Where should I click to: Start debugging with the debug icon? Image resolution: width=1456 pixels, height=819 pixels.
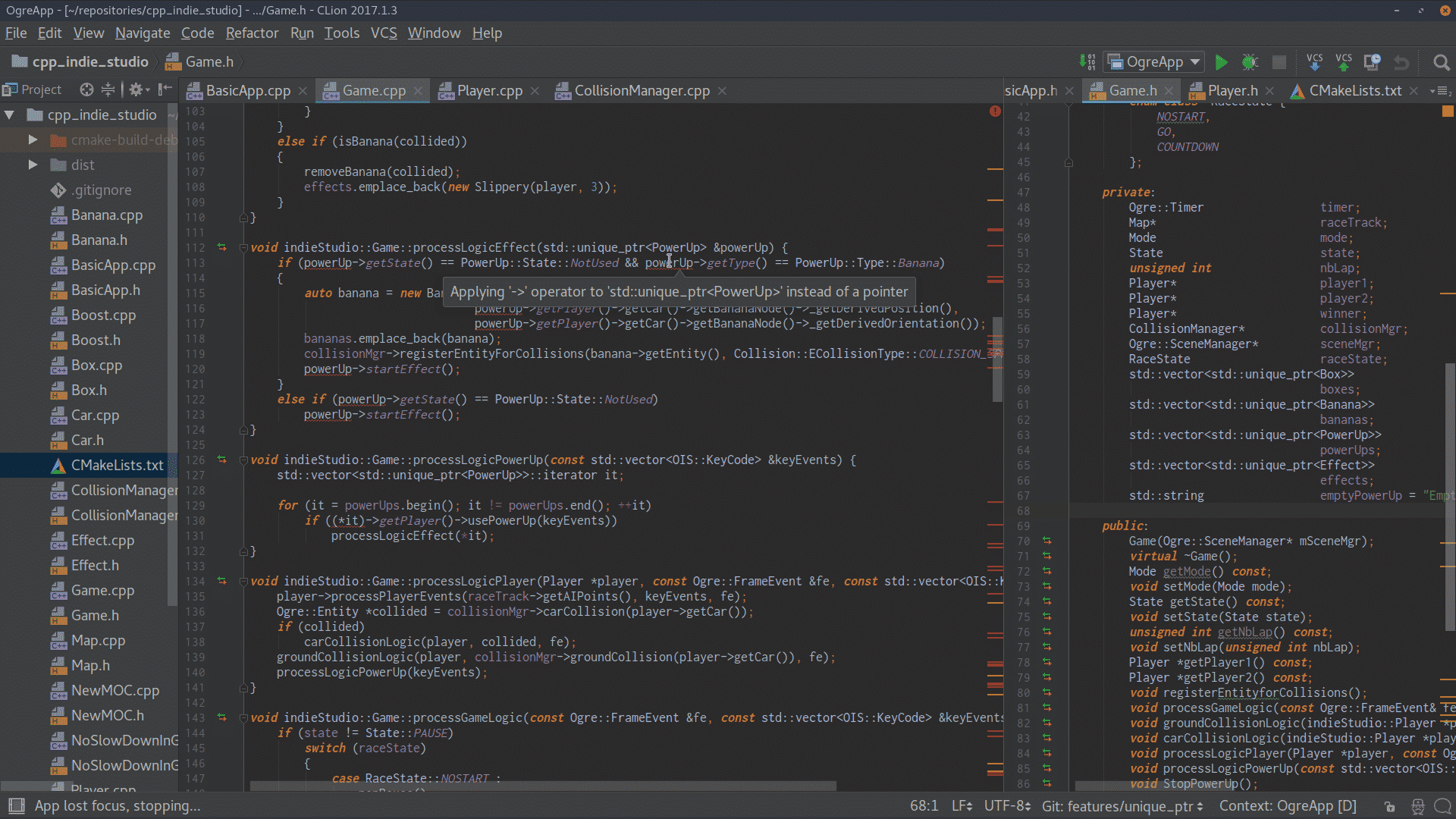(1250, 62)
